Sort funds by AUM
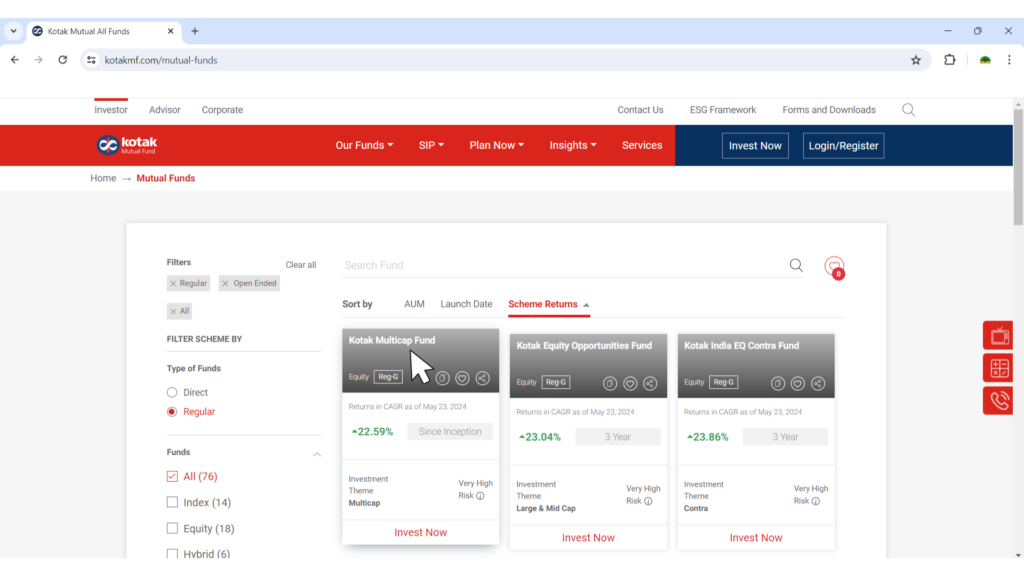 414,304
